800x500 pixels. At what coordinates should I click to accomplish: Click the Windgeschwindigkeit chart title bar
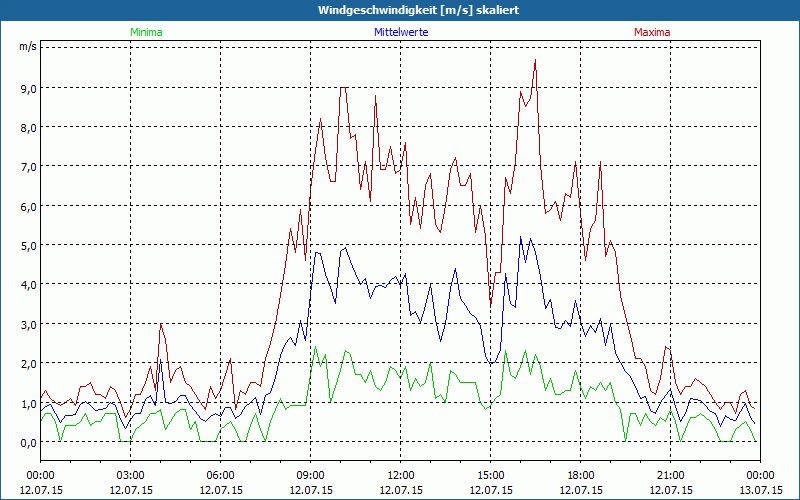coord(400,10)
